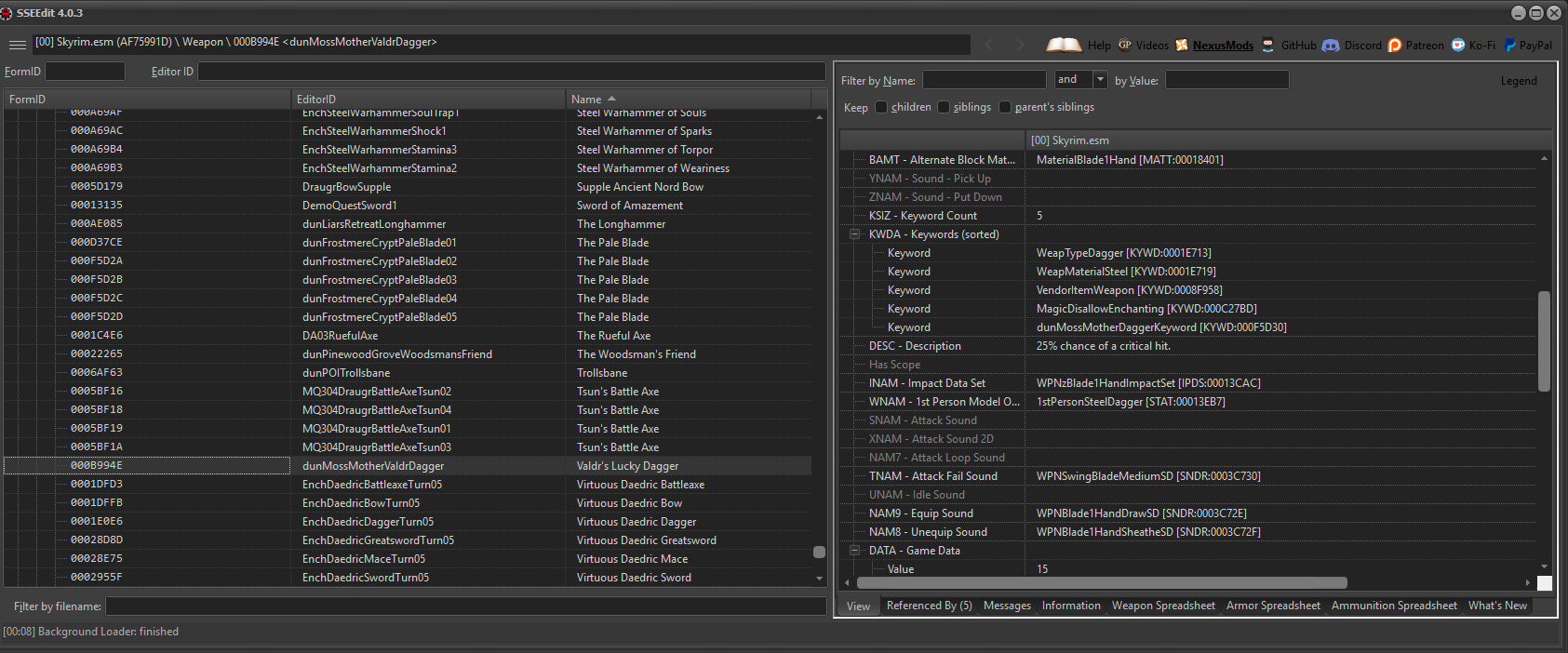
Task: Click the [00] Skyrim.esm column header
Action: click(1288, 140)
